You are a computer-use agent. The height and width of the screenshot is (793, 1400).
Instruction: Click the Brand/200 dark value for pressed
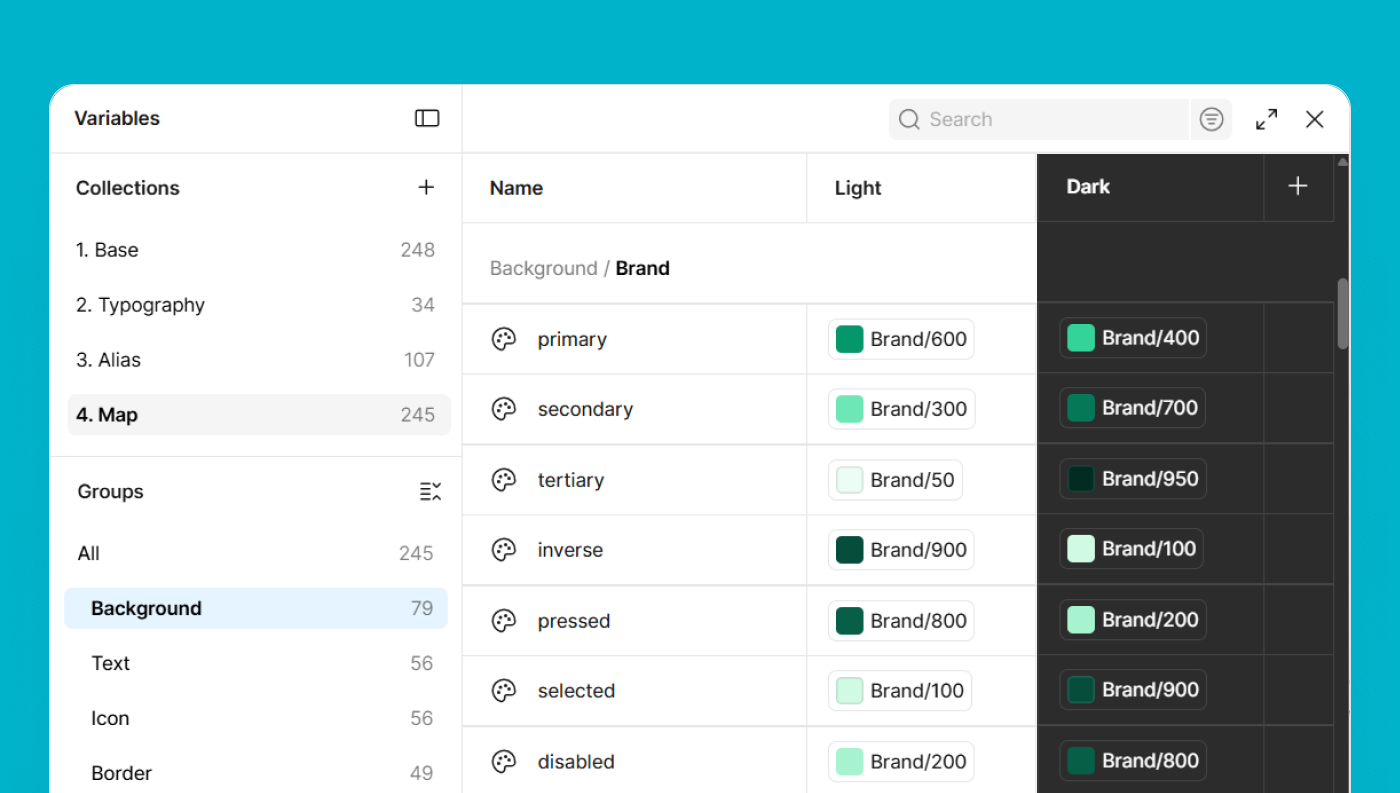coord(1133,620)
